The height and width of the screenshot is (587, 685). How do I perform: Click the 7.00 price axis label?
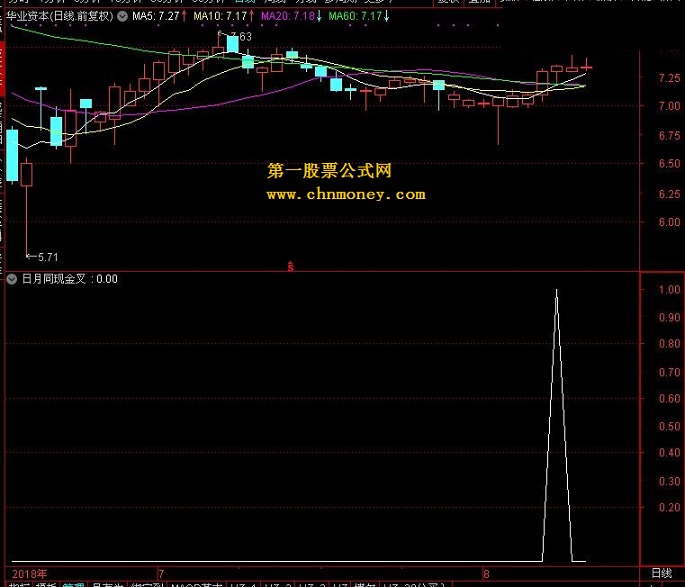669,106
